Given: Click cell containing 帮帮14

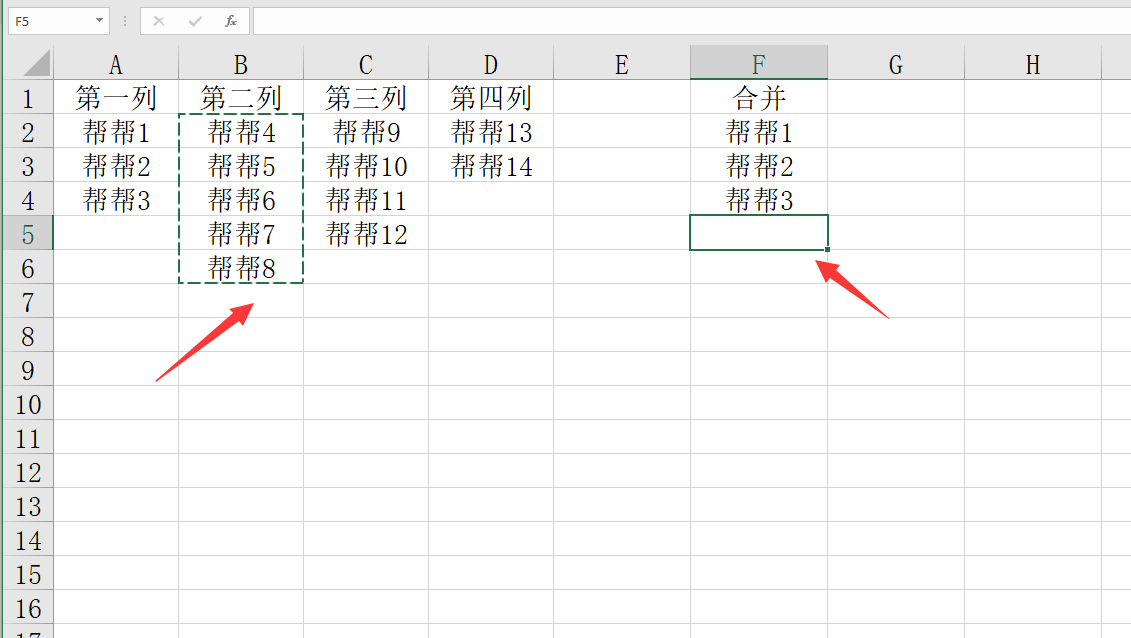Looking at the screenshot, I should tap(490, 165).
